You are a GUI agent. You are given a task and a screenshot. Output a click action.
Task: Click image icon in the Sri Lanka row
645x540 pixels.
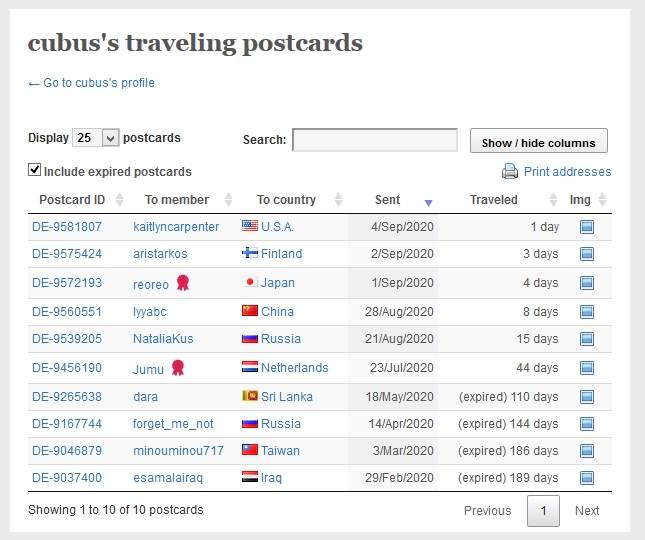tap(587, 397)
